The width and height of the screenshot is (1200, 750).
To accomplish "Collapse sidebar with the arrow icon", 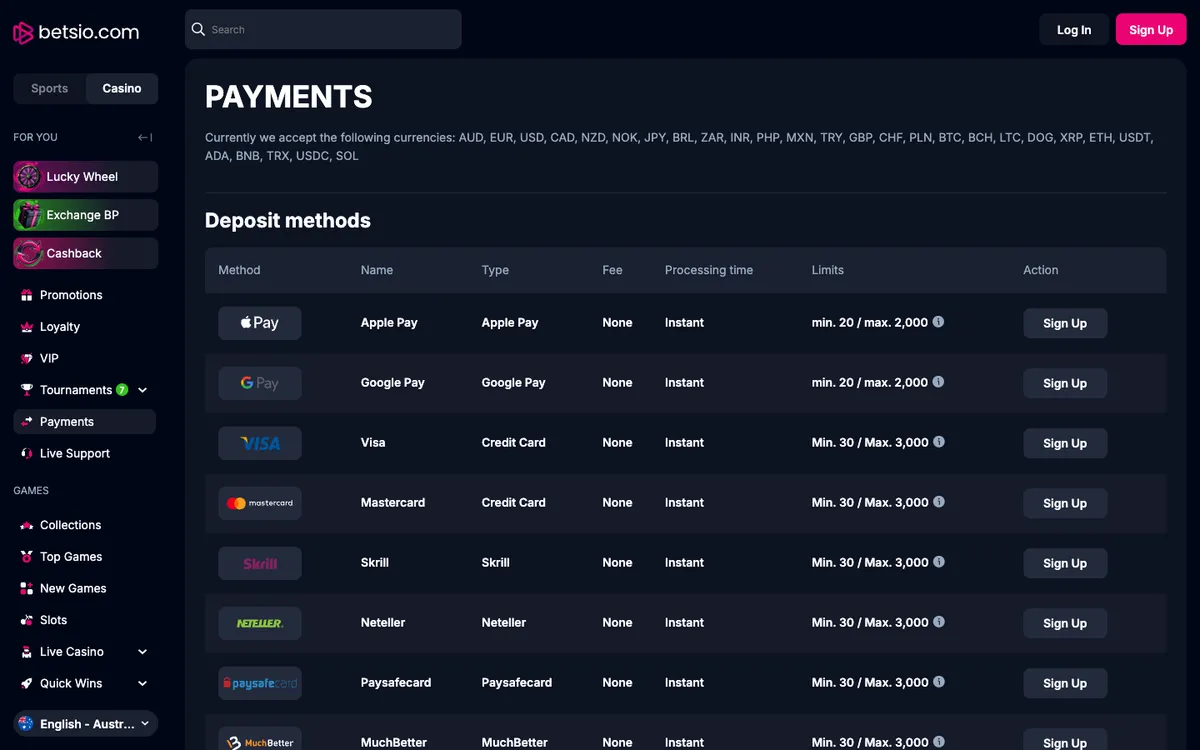I will 145,137.
